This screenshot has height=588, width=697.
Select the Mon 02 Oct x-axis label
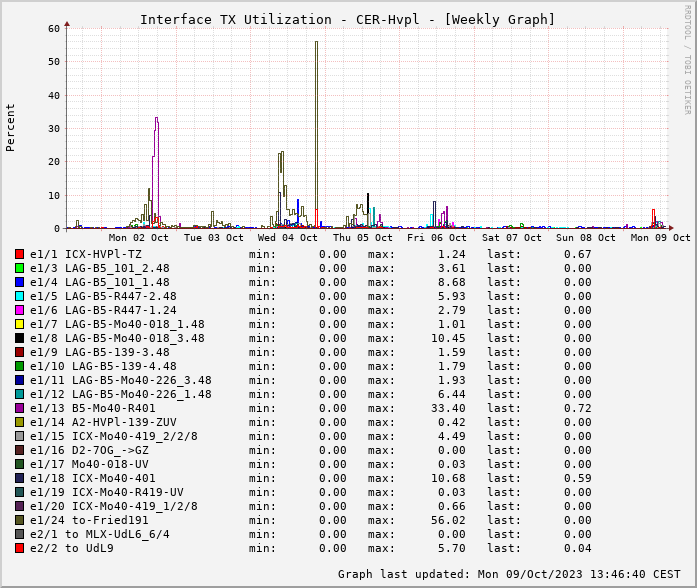(139, 238)
